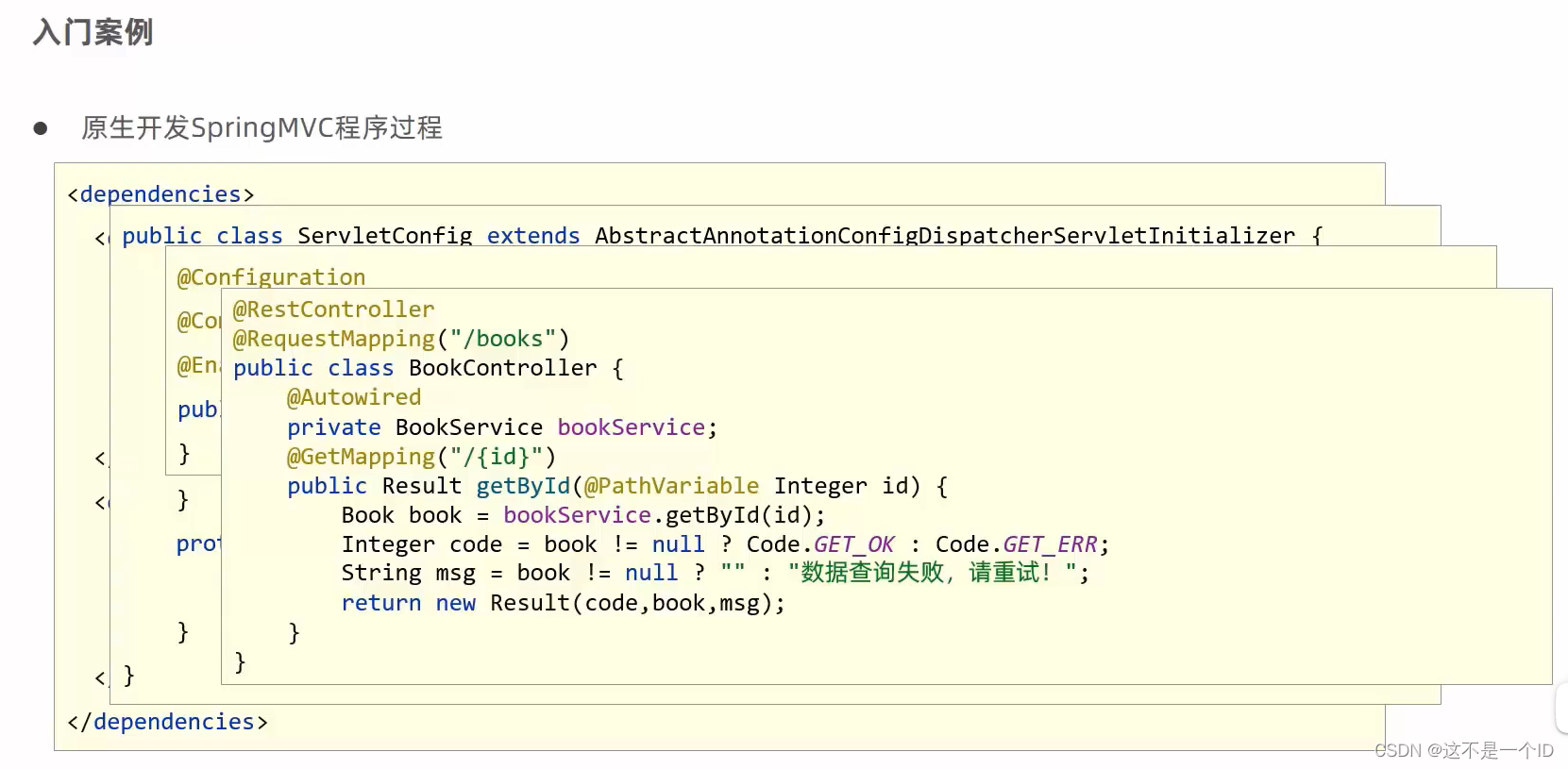Select the @RequestMapping("/books") line

coord(401,339)
